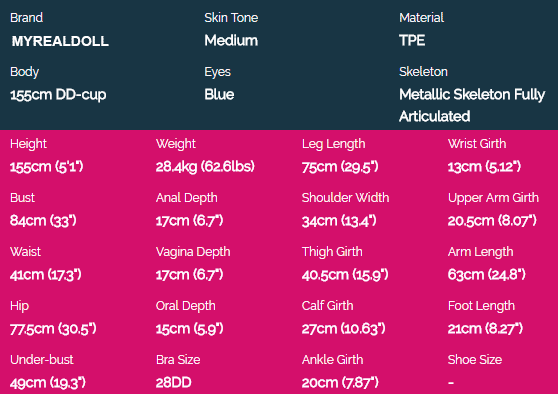Select the 155cm DD-cup body value
558x394 pixels.
coord(58,95)
